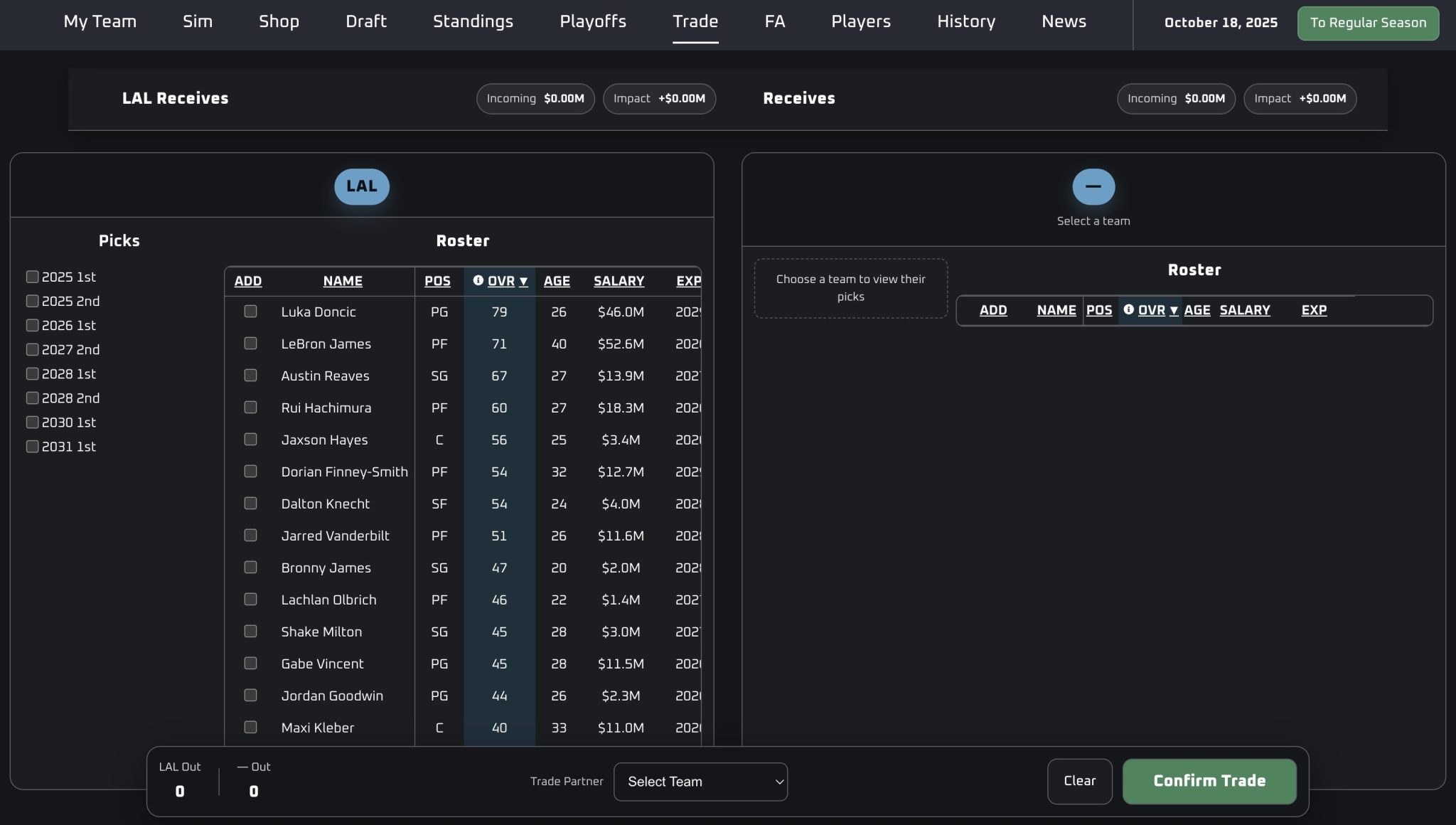Sort LAL roster by SALARY column
Screen dimensions: 1456x825
coord(619,281)
